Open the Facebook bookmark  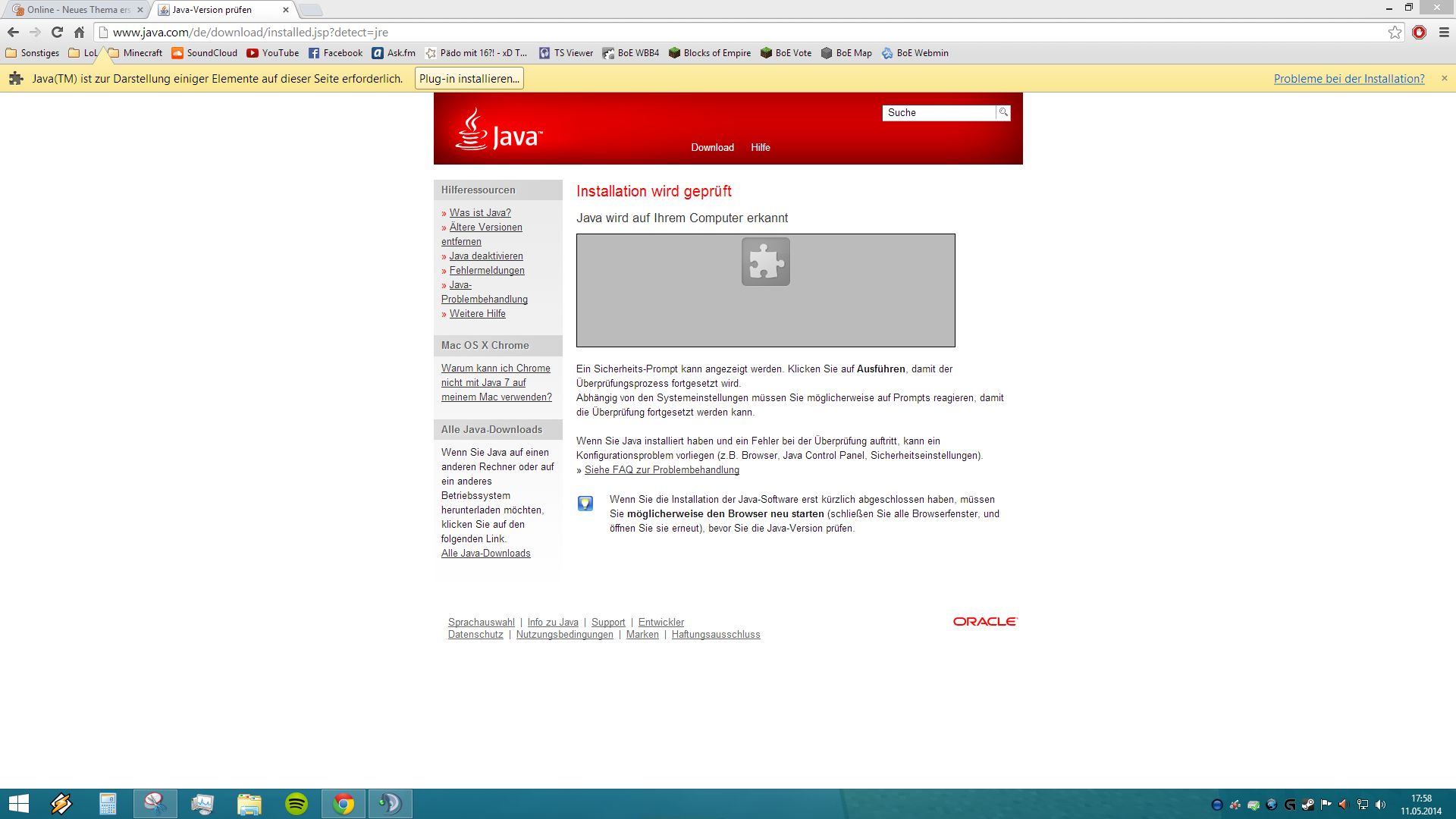335,53
